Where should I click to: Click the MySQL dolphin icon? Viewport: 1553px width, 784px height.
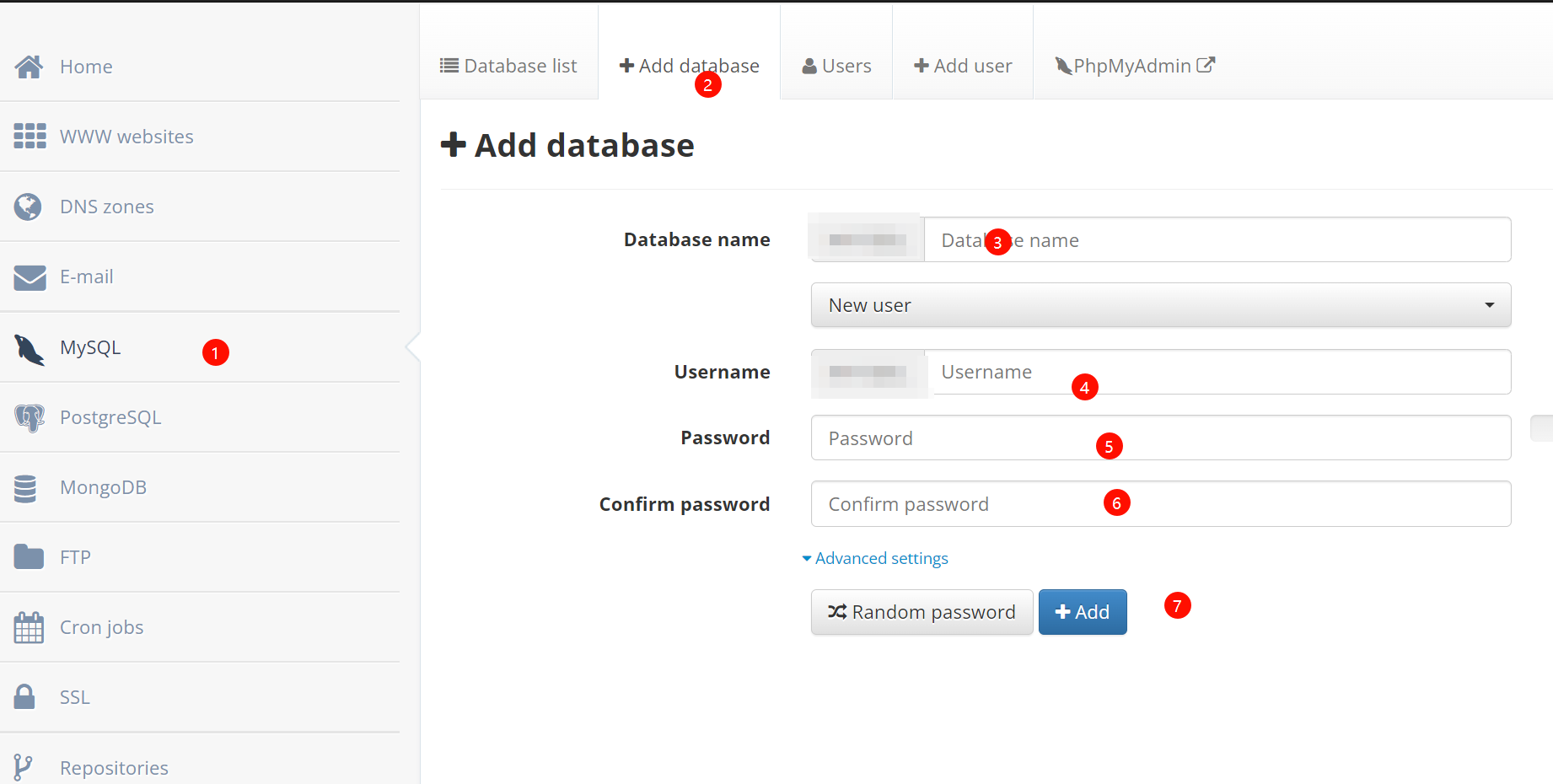click(30, 348)
